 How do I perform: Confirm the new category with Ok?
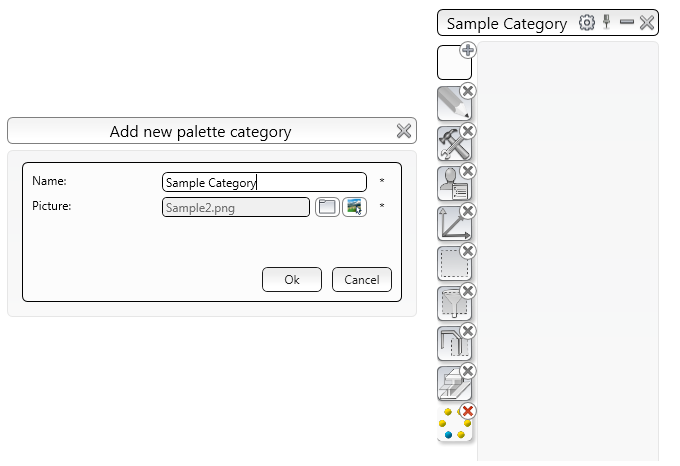click(292, 280)
